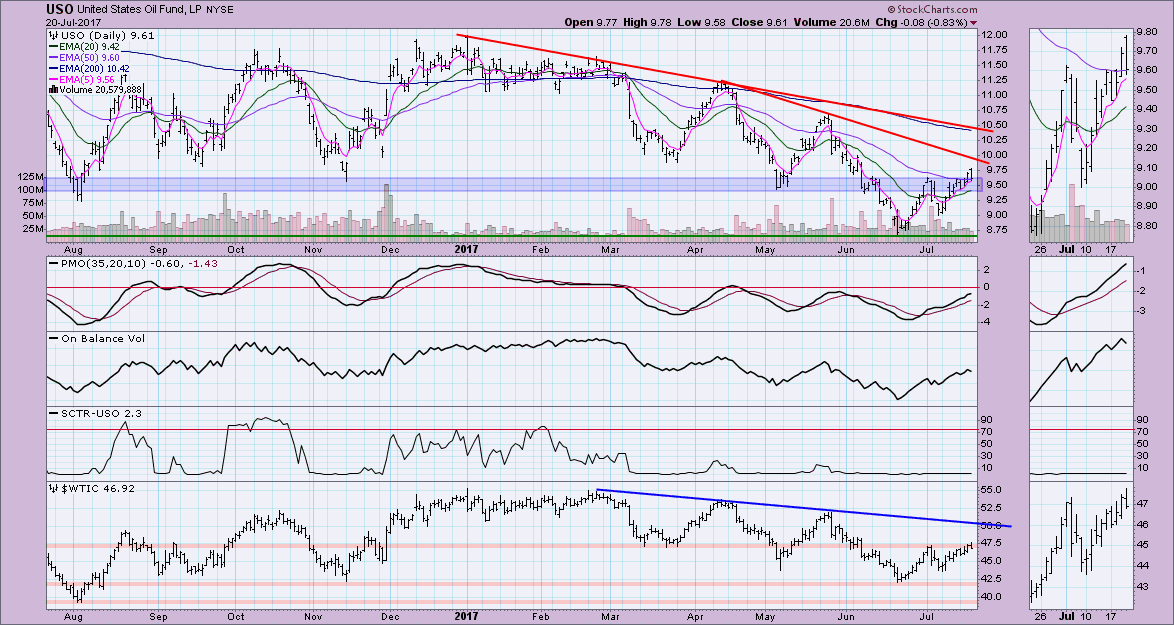
Task: Click the 2017 year marker on price axis
Action: click(x=468, y=248)
